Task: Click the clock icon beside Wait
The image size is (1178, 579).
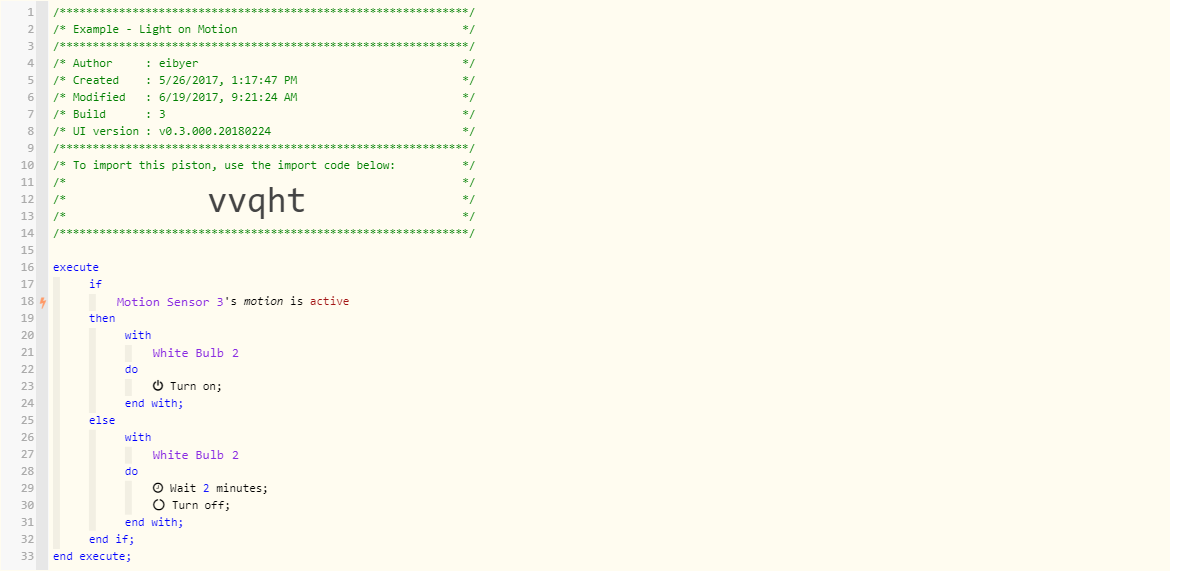Action: (x=158, y=488)
